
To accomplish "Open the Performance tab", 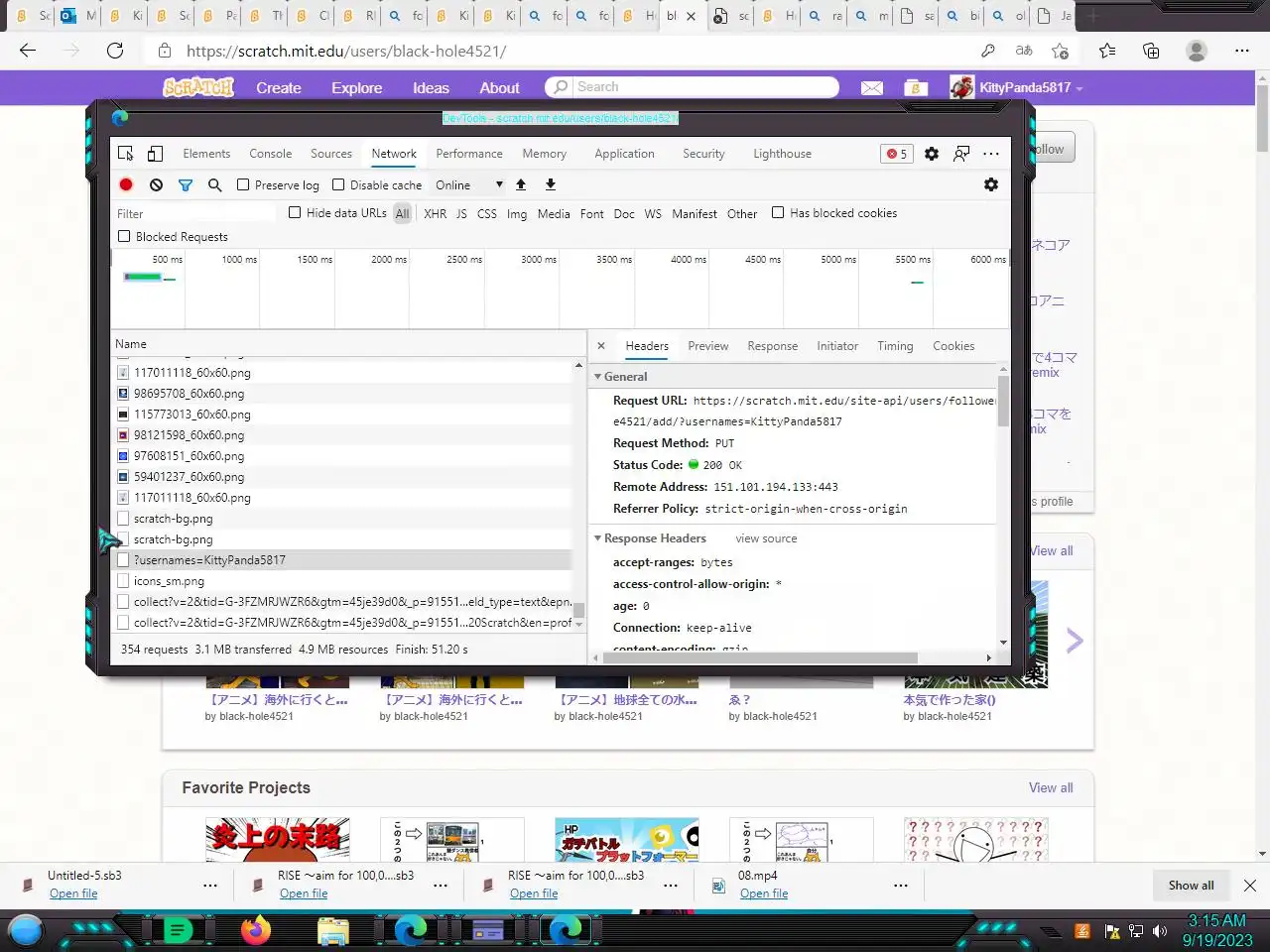I will tap(469, 154).
